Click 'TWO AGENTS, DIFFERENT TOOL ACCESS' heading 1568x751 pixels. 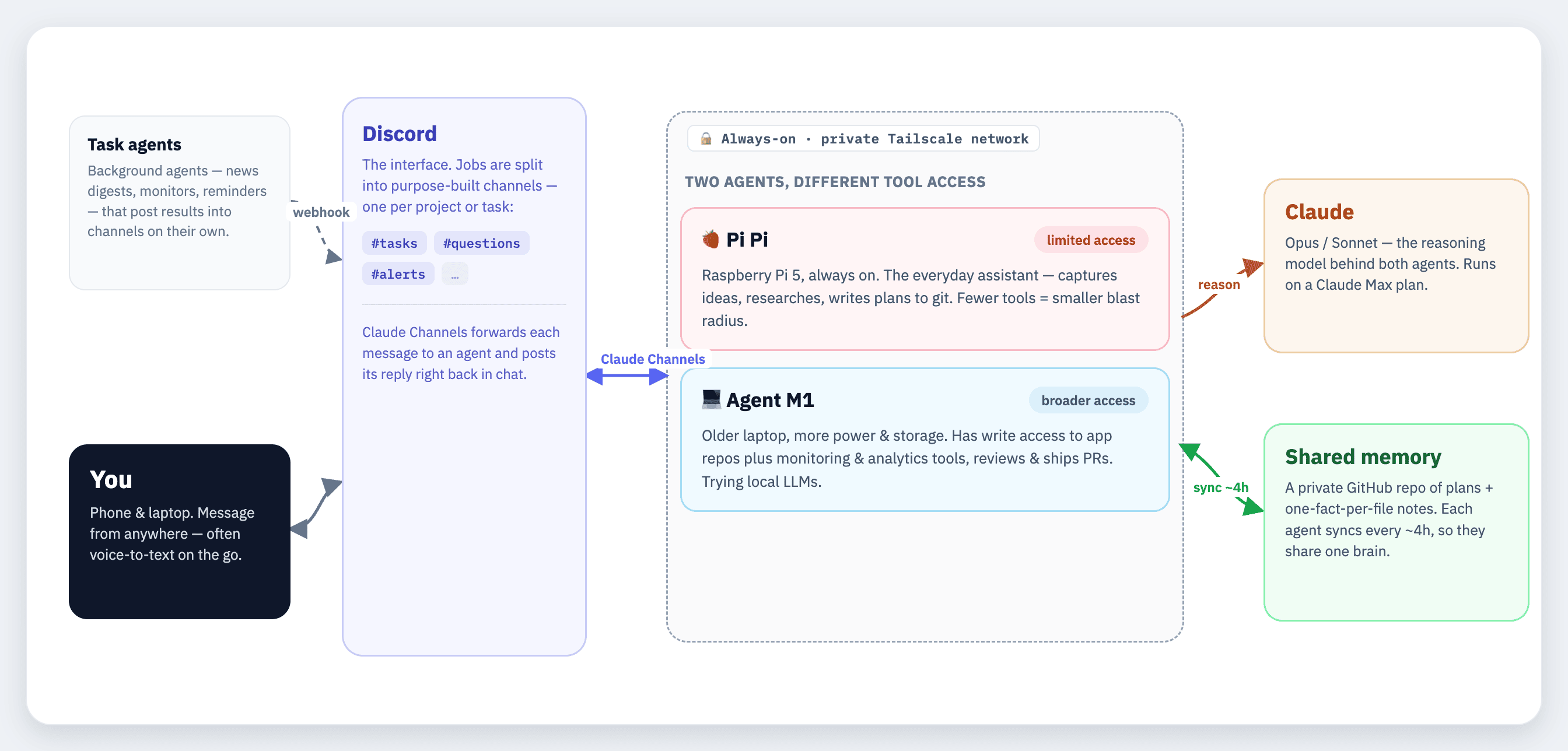835,182
